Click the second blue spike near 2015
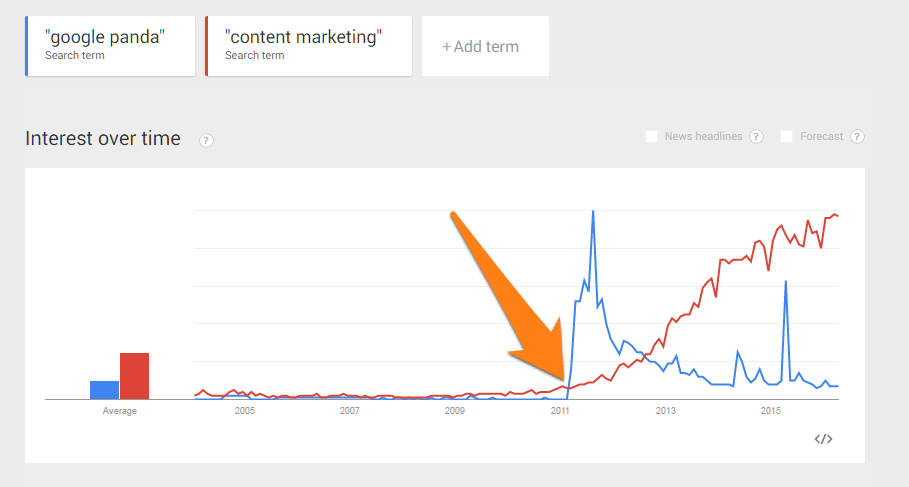The width and height of the screenshot is (909, 487). click(x=786, y=282)
